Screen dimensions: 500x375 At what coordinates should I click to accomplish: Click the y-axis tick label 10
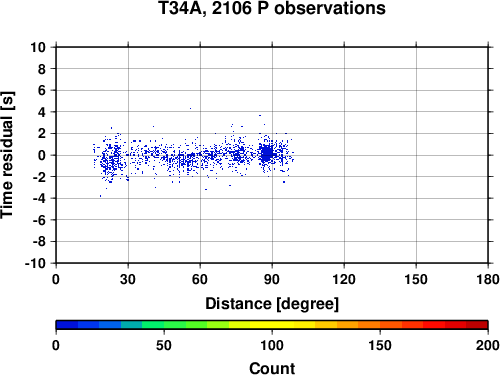[38, 47]
